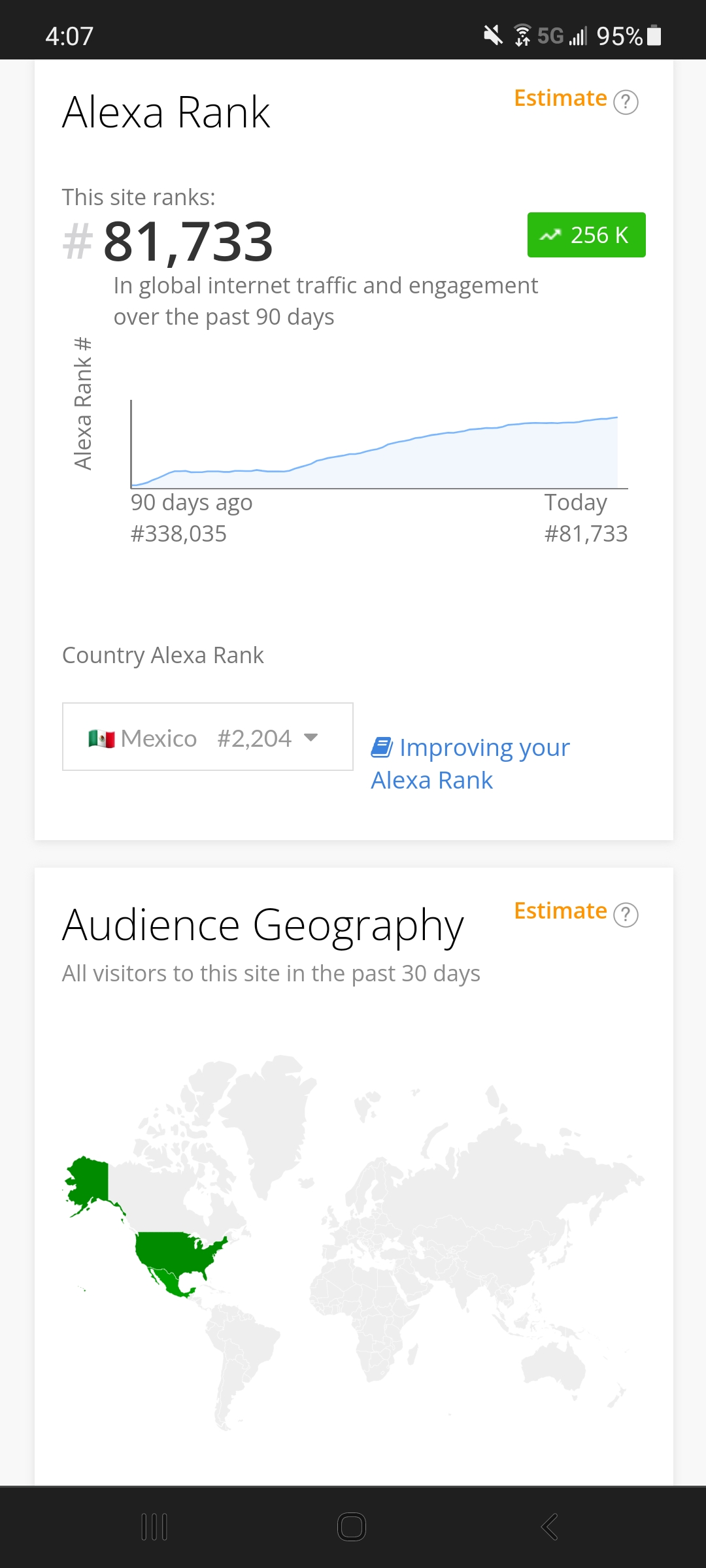The height and width of the screenshot is (1568, 706).
Task: Open the Improving your Alexa Rank link
Action: pos(469,763)
